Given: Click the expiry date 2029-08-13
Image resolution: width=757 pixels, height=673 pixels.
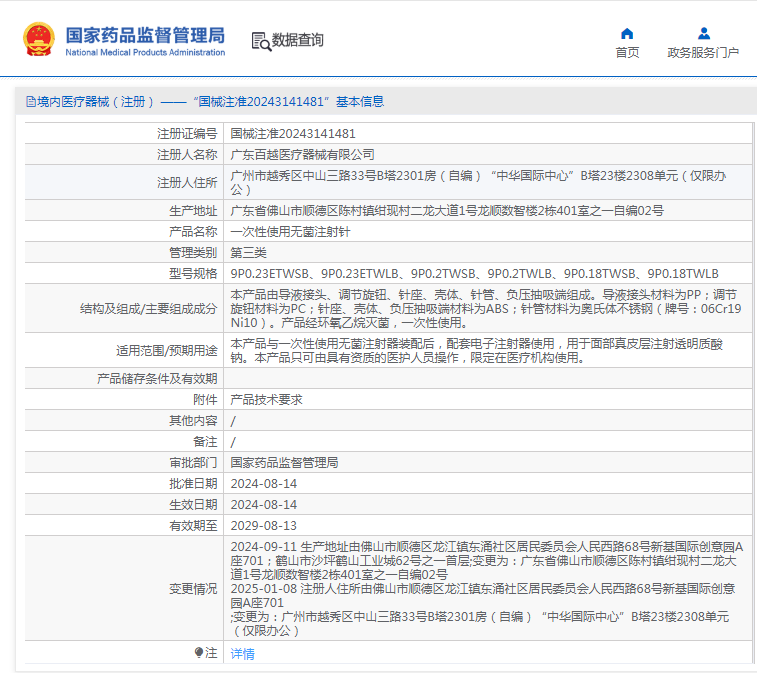Looking at the screenshot, I should [264, 525].
